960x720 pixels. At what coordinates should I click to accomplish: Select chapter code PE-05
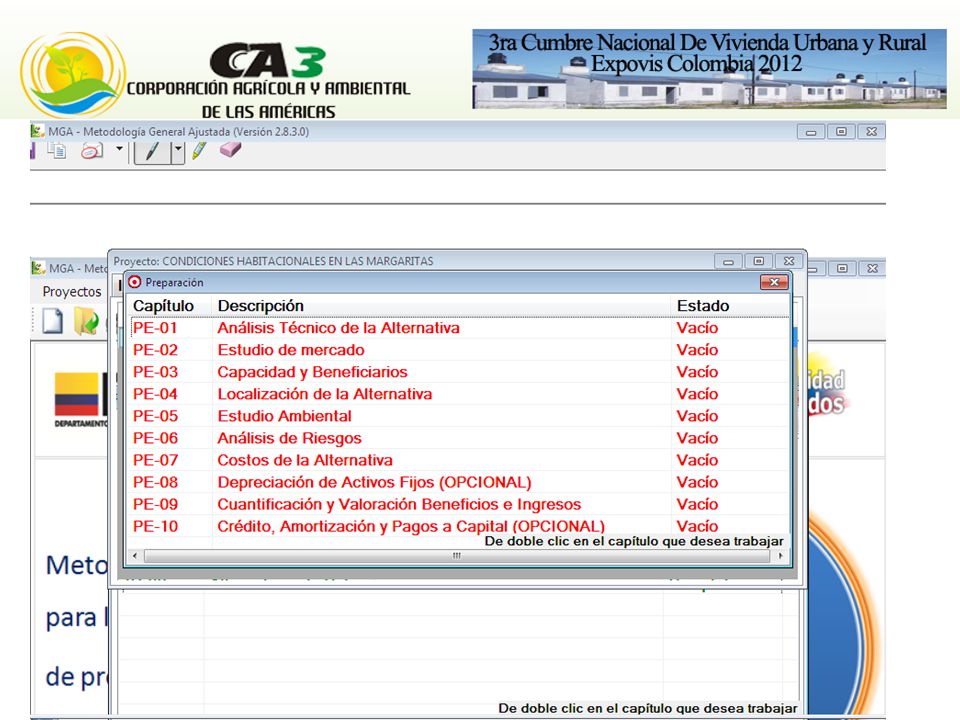click(x=156, y=416)
